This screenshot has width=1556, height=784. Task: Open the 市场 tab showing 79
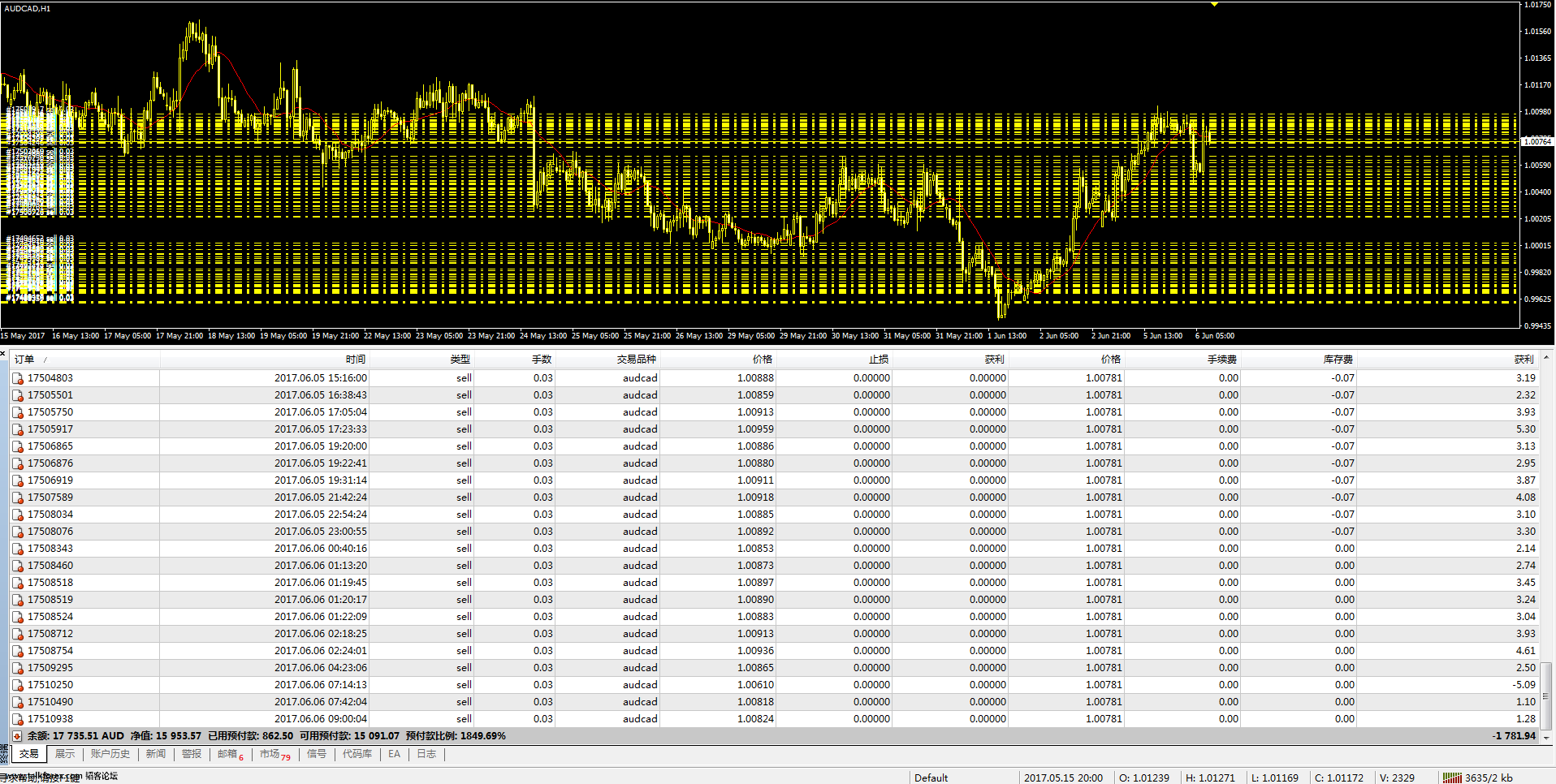tap(275, 754)
